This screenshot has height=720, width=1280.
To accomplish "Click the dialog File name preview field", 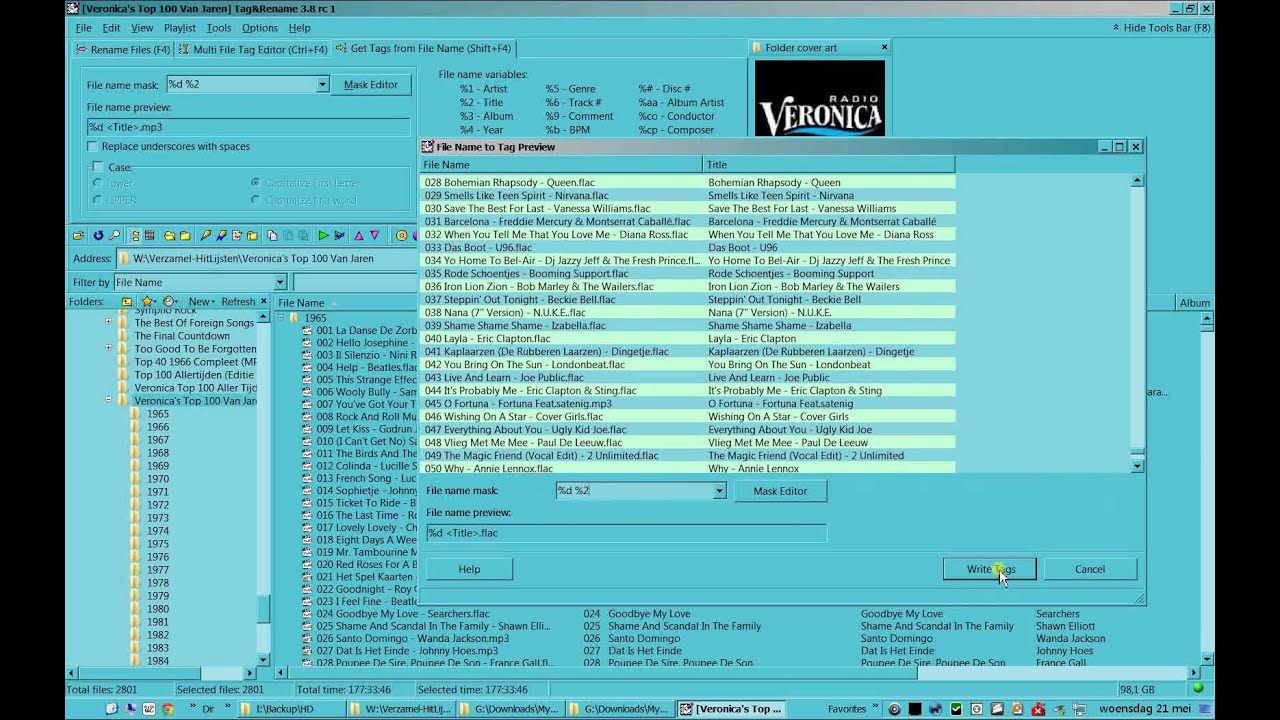I will pos(626,533).
